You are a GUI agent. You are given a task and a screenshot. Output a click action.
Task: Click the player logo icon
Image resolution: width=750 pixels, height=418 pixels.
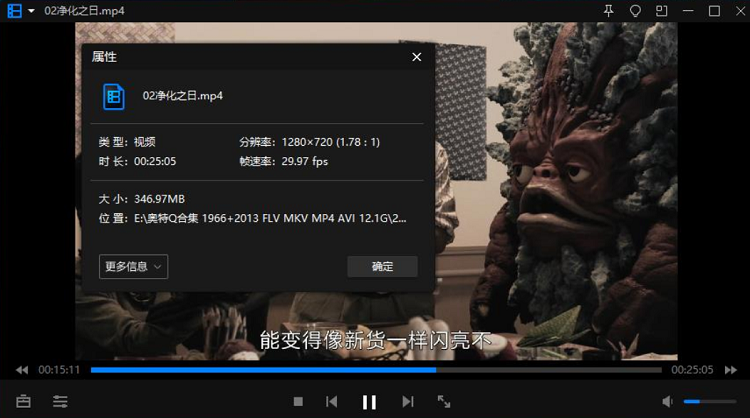click(14, 11)
